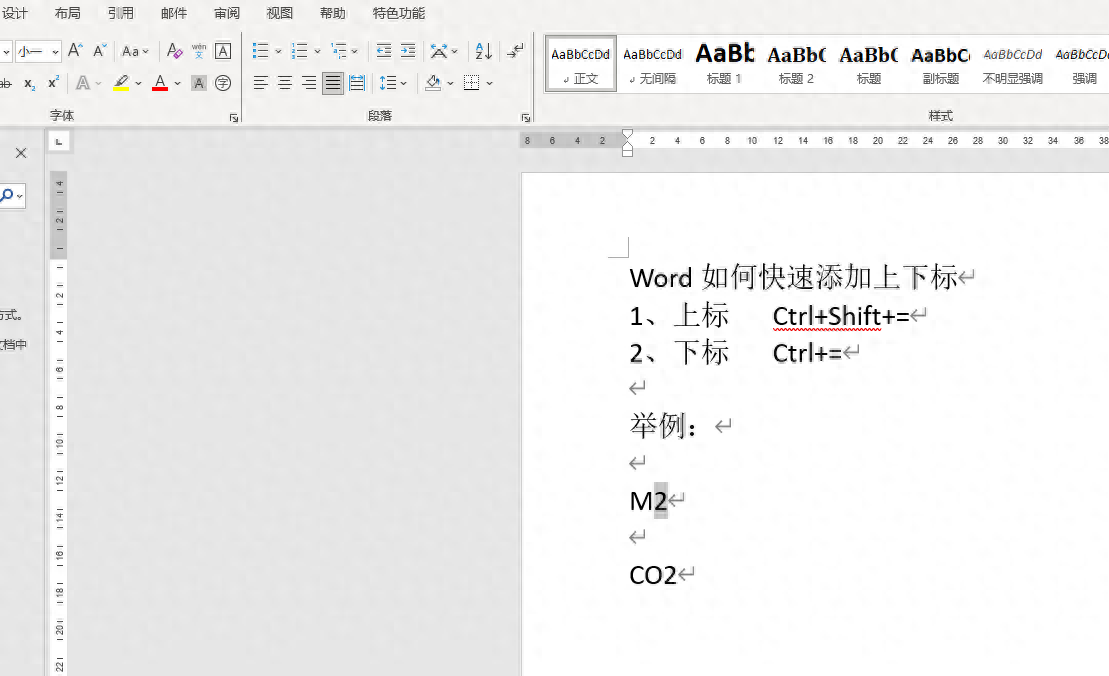The image size is (1109, 676).
Task: Toggle subscript formatting
Action: coord(30,83)
